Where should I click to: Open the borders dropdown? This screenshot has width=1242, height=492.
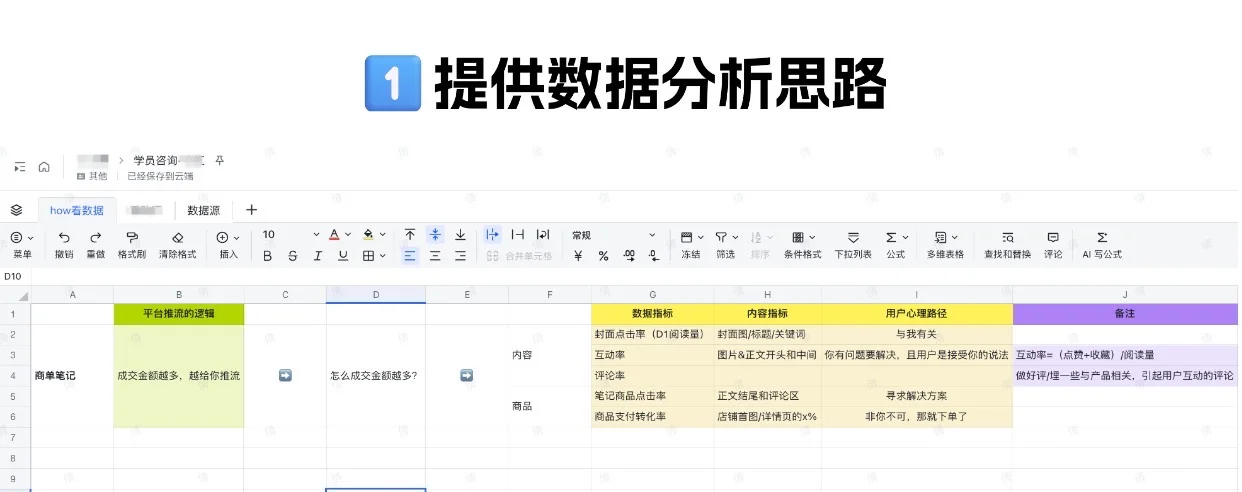coord(374,256)
